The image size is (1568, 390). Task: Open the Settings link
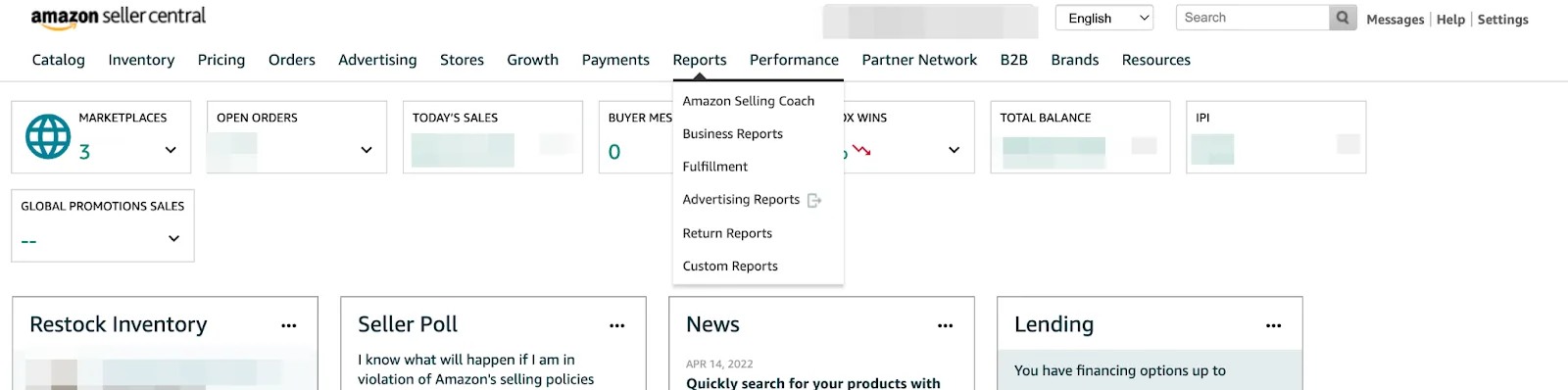click(1503, 20)
